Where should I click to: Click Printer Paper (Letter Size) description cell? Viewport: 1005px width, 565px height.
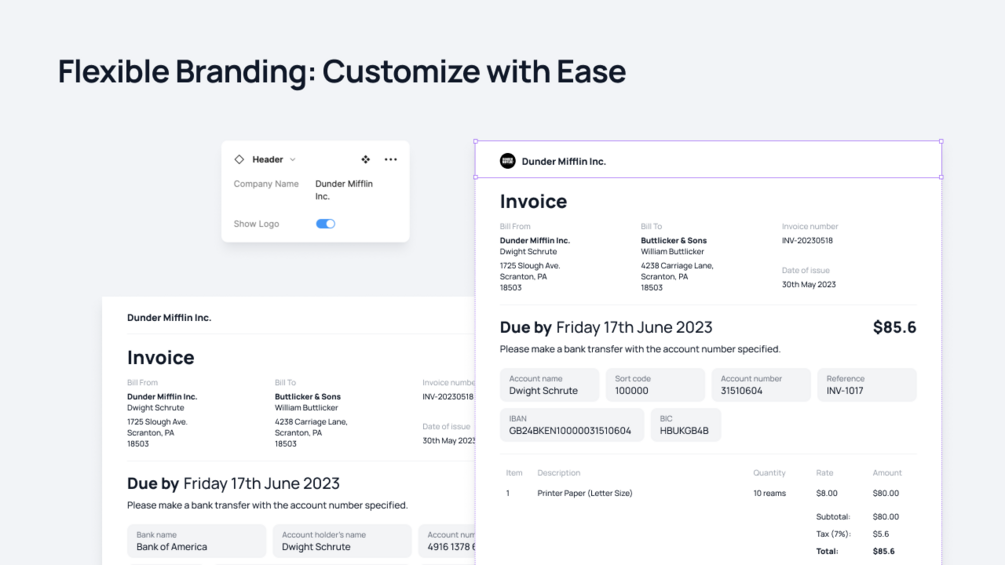point(585,493)
